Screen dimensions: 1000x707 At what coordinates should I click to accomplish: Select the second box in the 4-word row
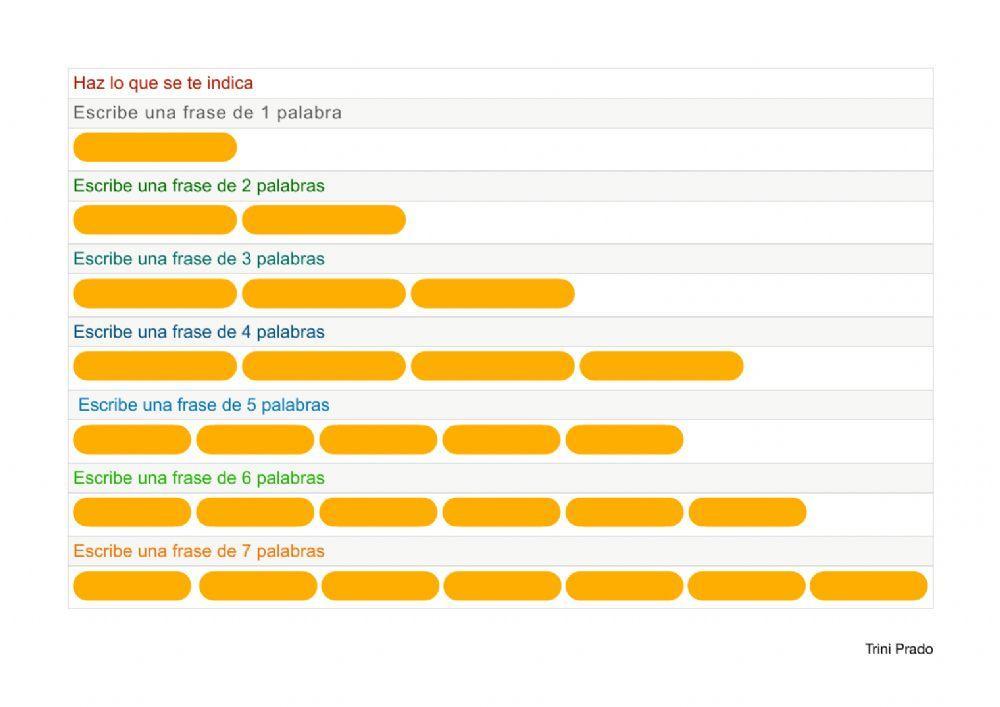(x=324, y=366)
